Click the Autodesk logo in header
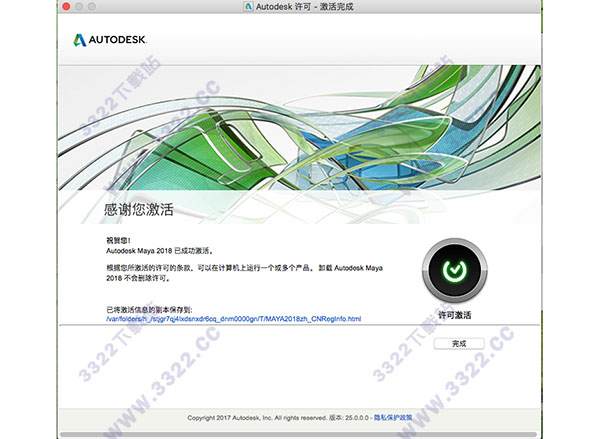Viewport: 600px width, 439px height. [109, 39]
